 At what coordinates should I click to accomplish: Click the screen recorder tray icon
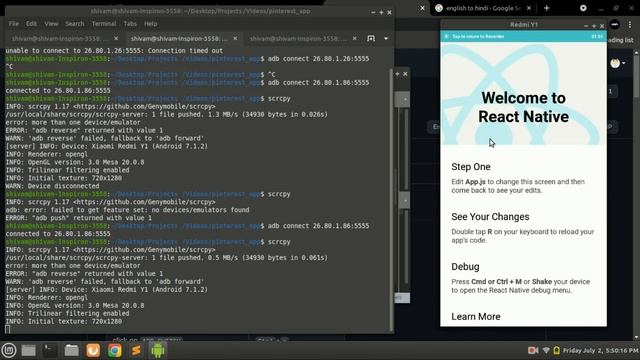(533, 350)
